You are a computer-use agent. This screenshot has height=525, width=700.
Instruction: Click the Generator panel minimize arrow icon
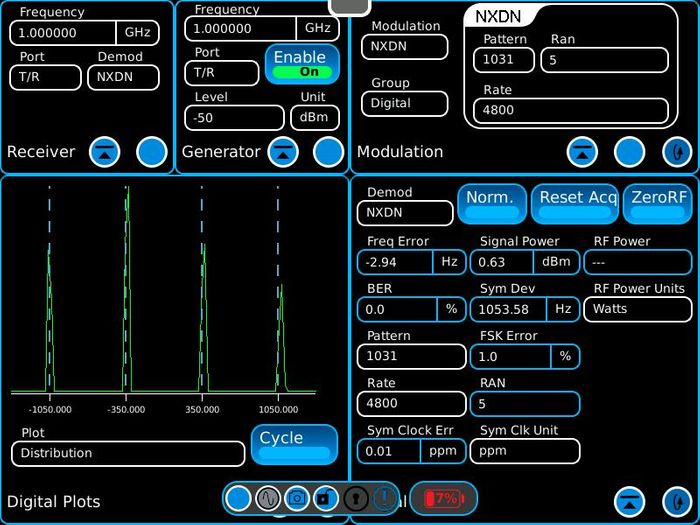pyautogui.click(x=284, y=152)
